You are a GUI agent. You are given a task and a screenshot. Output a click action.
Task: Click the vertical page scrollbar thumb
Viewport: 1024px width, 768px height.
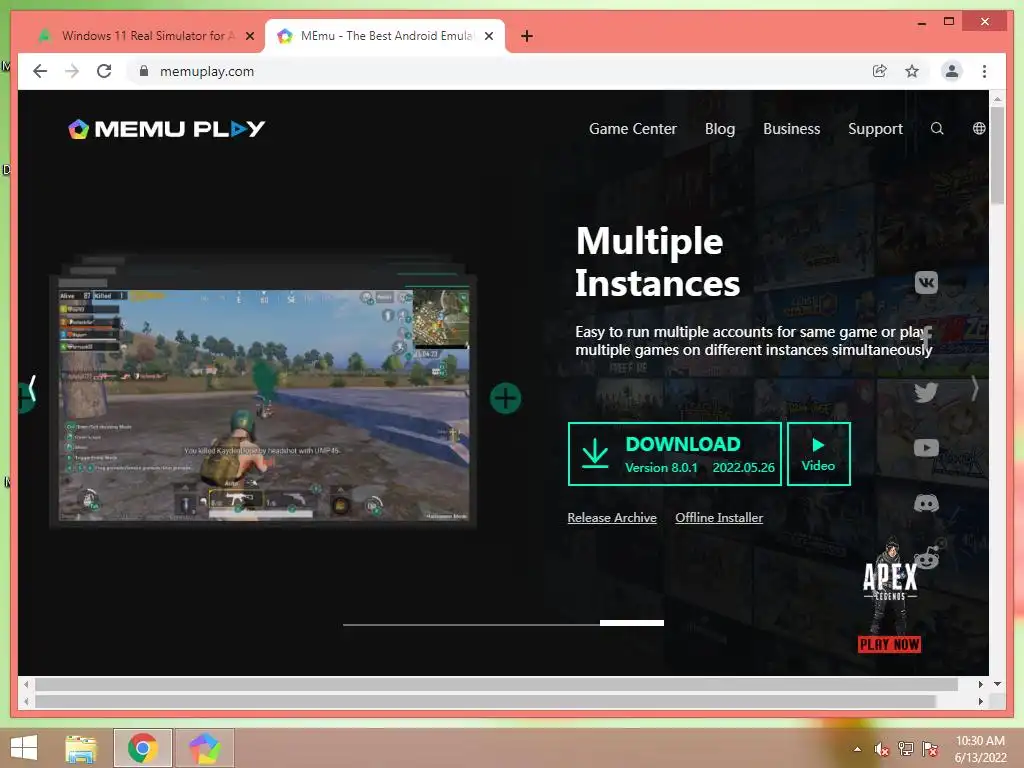(997, 155)
